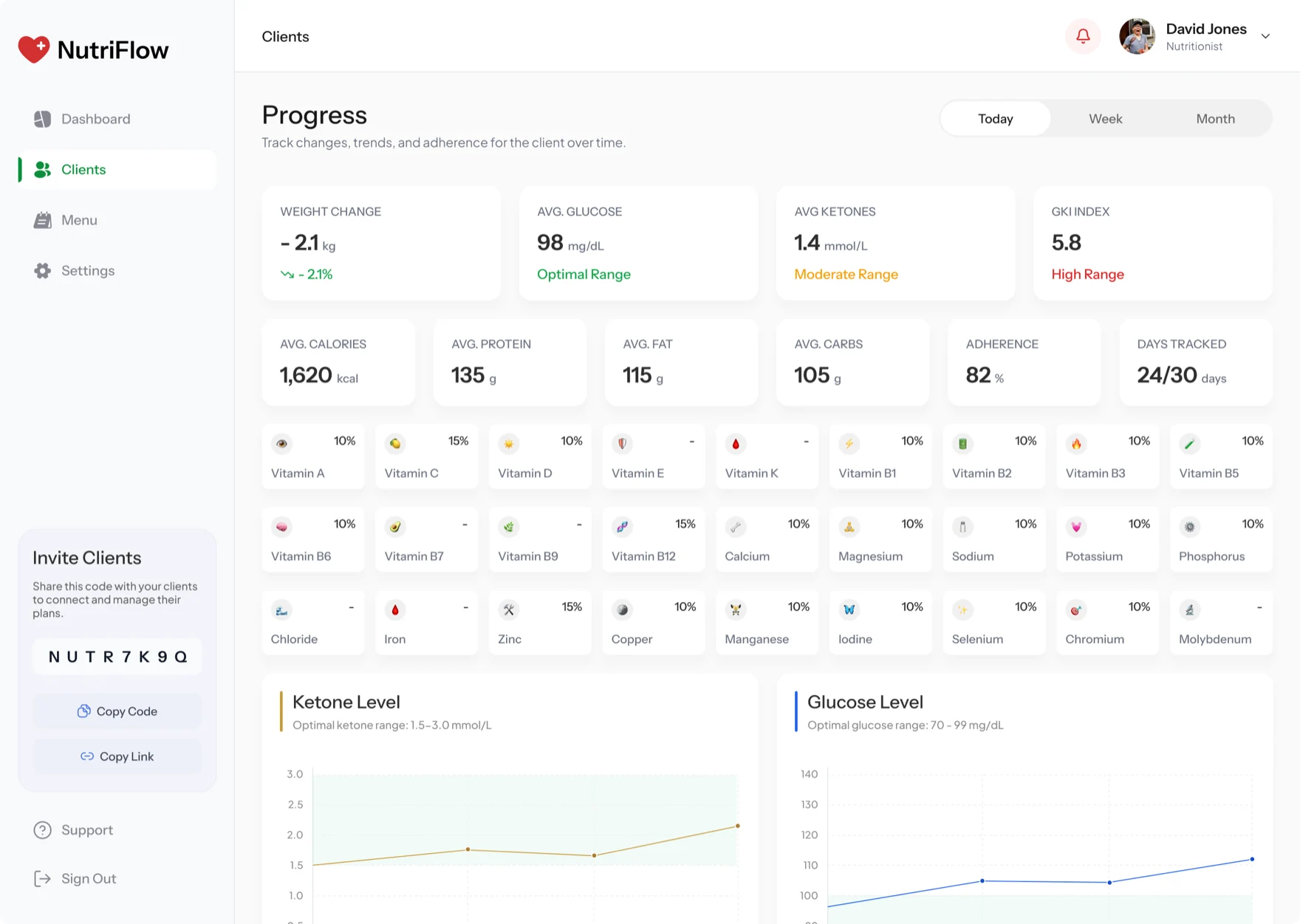Image resolution: width=1300 pixels, height=924 pixels.
Task: Click the last Ketone Level data point
Action: (x=737, y=826)
